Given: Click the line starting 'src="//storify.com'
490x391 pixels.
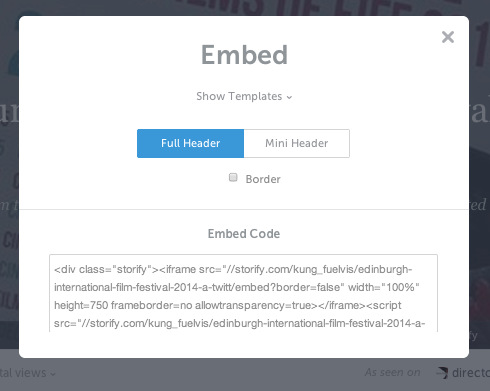Looking at the screenshot, I should tap(239, 323).
